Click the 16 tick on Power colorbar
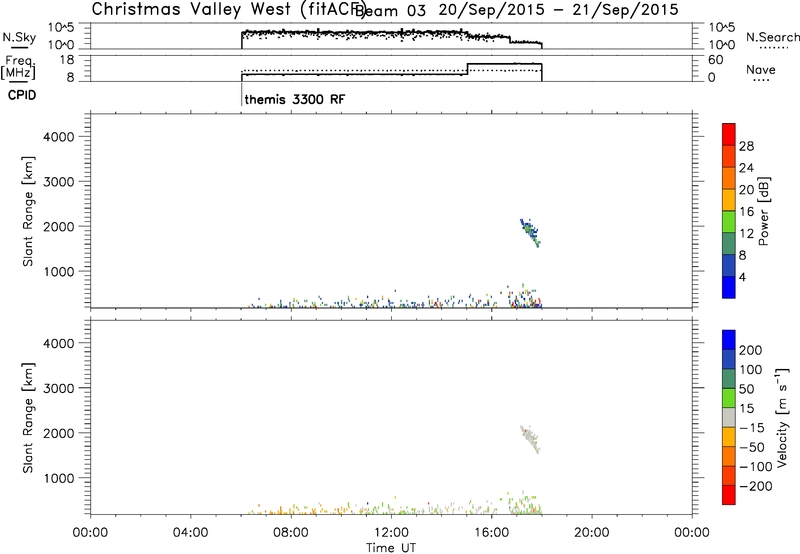 tap(746, 212)
